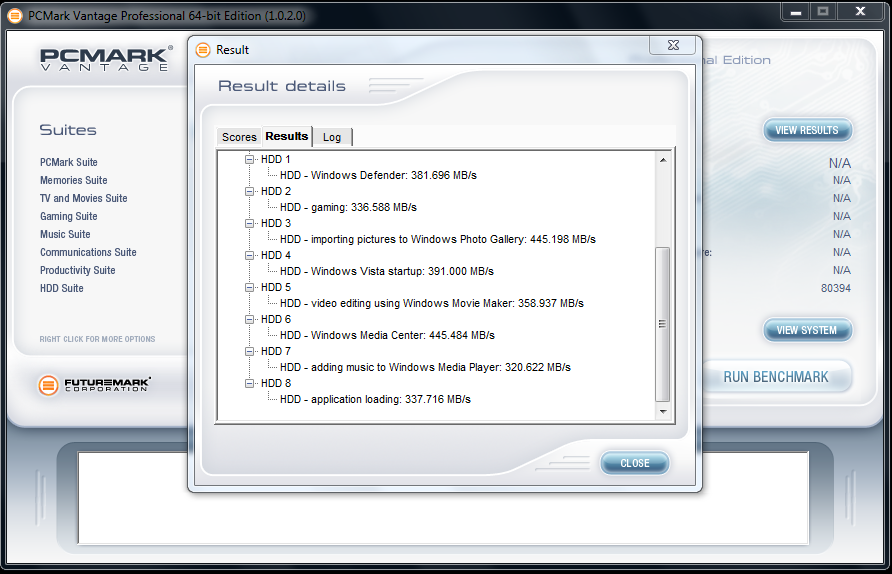Collapse the HDD 3 tree node

tap(249, 224)
